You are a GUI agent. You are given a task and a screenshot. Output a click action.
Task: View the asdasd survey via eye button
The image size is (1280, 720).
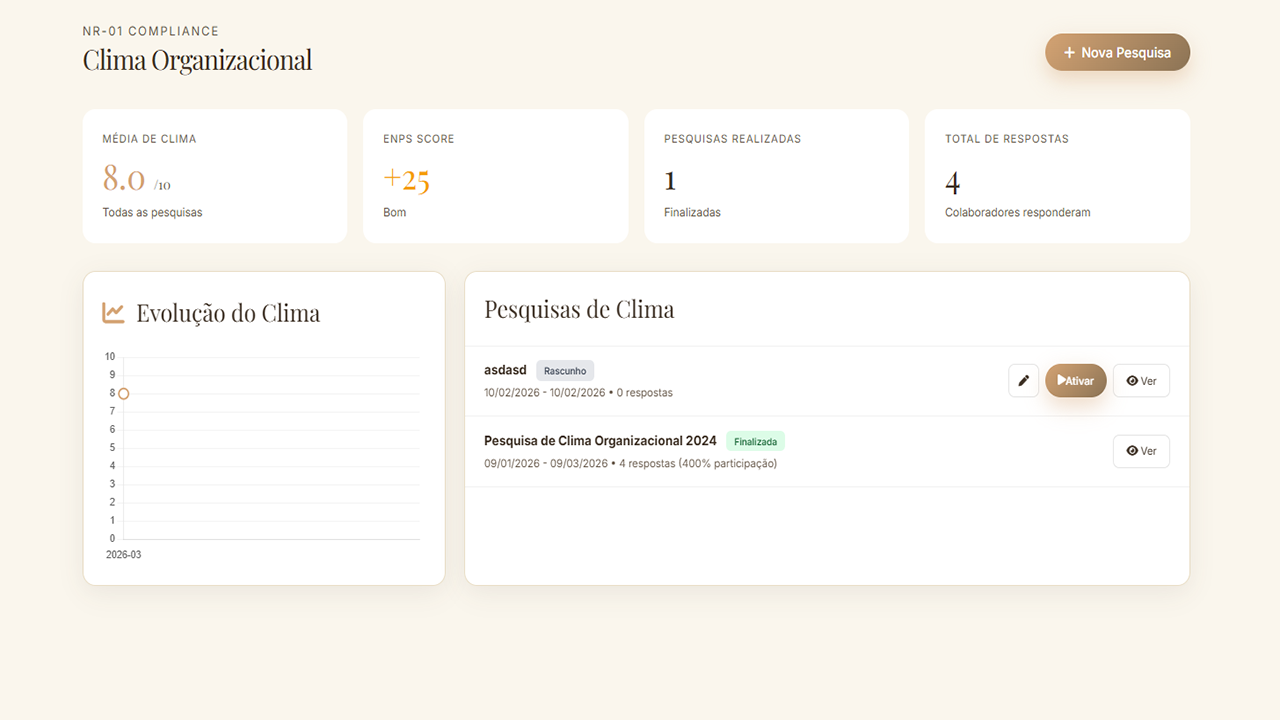1141,381
